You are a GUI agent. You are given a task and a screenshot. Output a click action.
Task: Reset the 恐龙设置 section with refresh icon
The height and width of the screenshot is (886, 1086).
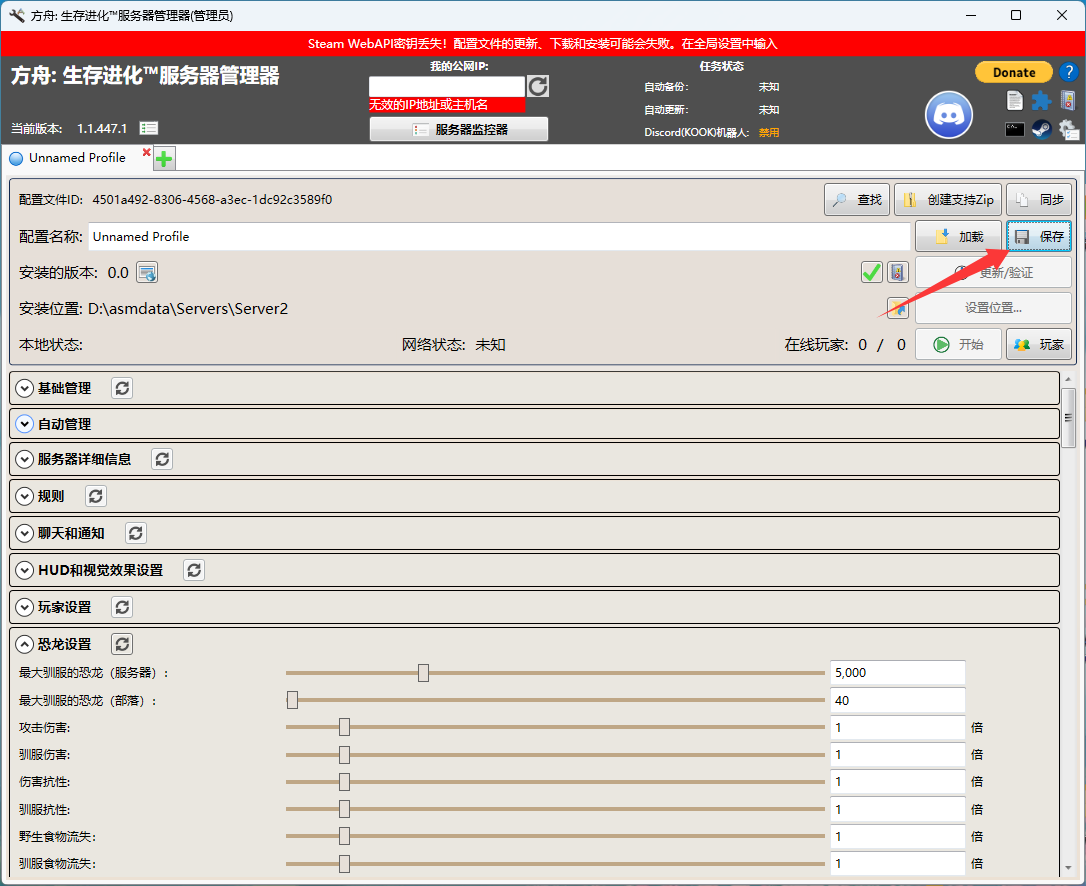121,644
